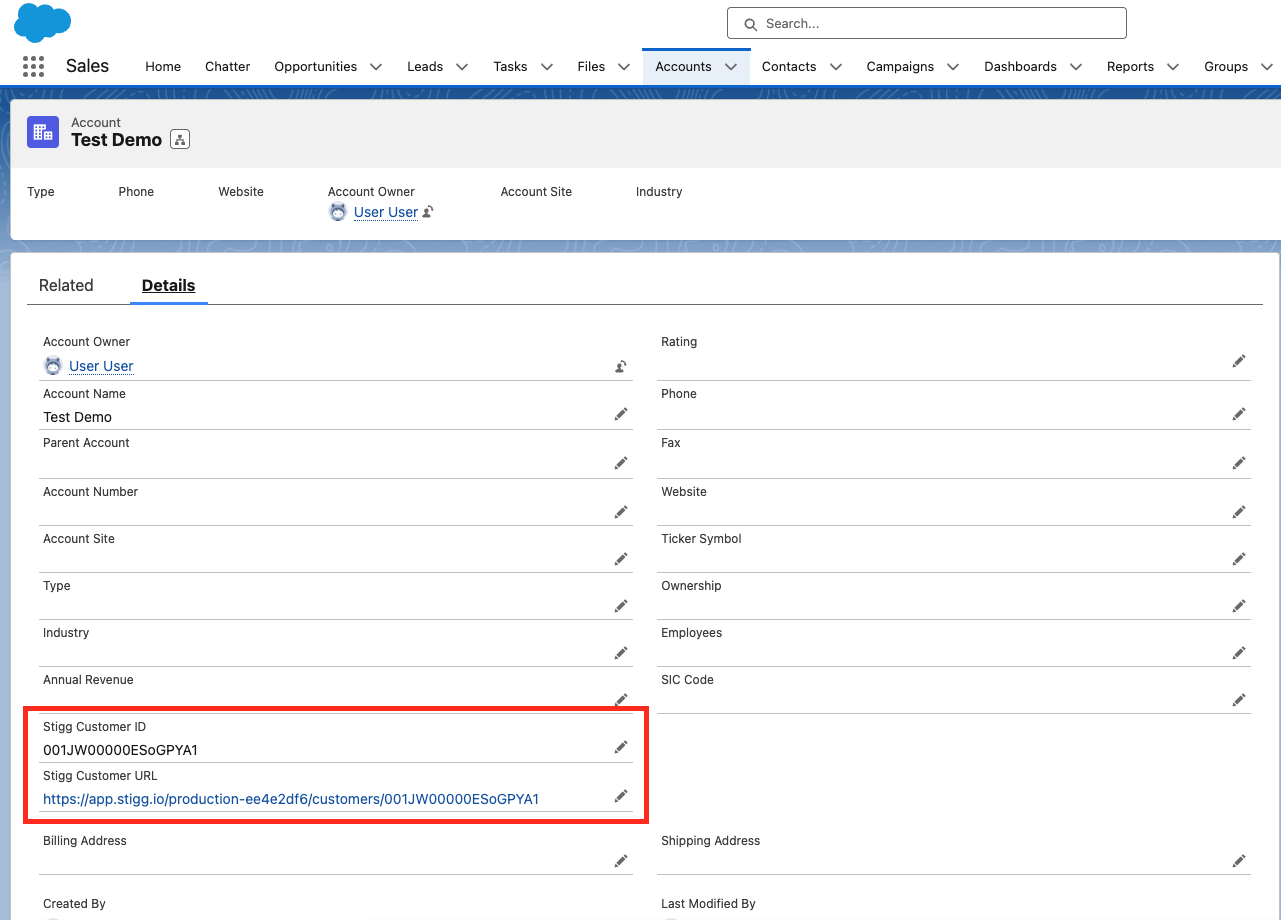Select the Details tab
The height and width of the screenshot is (920, 1281).
(x=168, y=285)
